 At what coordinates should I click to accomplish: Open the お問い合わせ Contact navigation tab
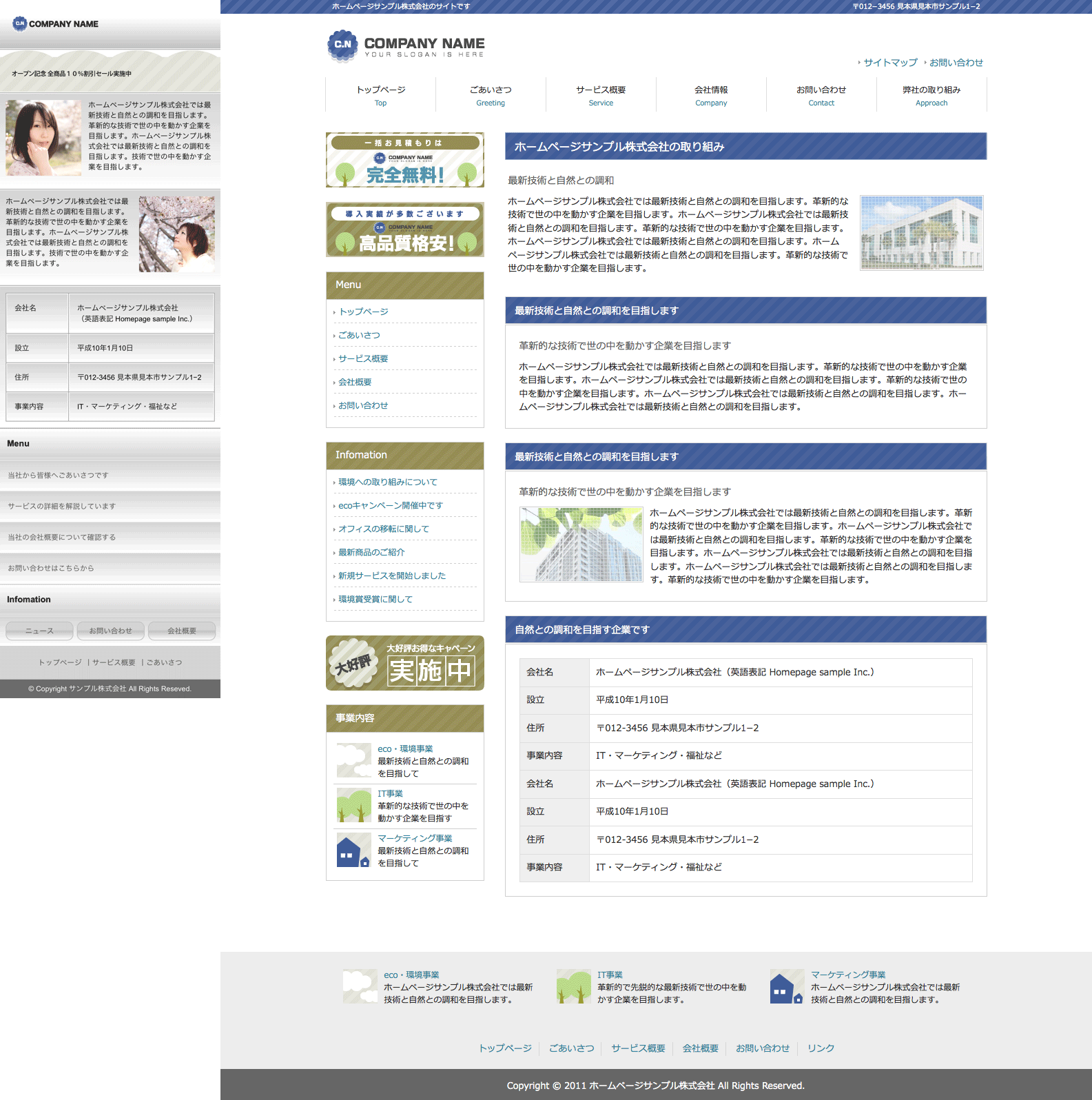point(821,95)
